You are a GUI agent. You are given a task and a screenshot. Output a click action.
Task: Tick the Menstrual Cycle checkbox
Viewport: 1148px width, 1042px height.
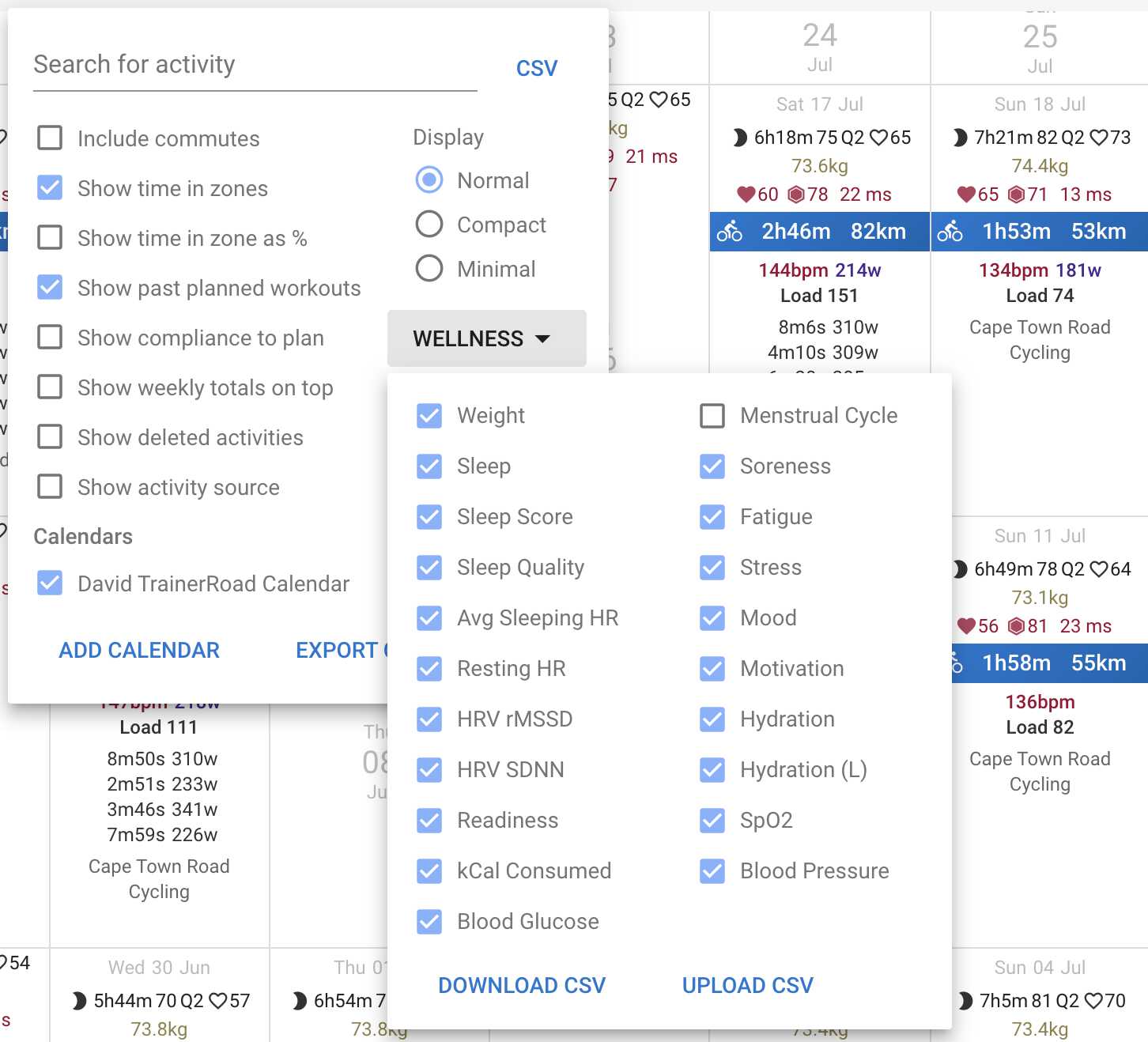coord(712,416)
